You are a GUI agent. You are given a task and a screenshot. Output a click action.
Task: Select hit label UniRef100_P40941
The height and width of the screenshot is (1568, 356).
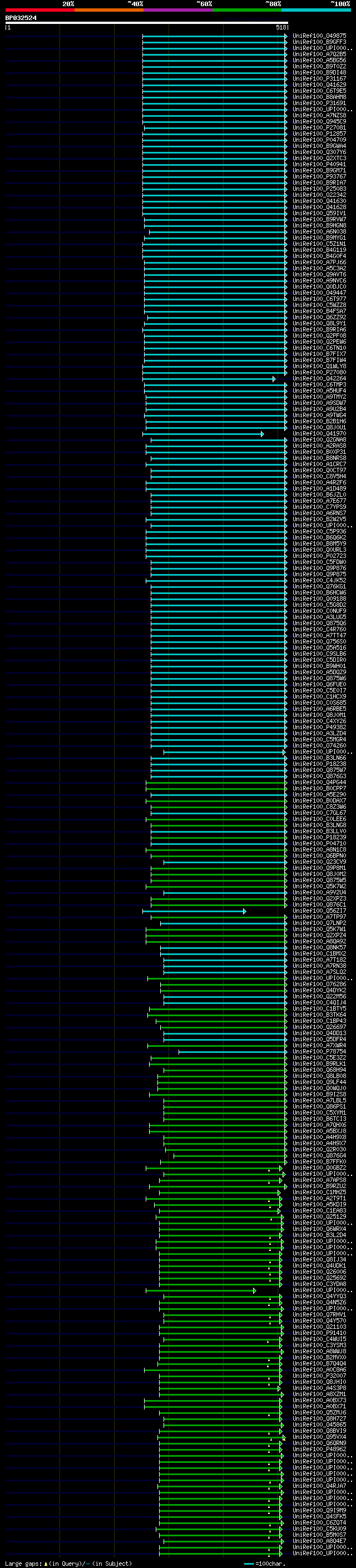pos(319,164)
